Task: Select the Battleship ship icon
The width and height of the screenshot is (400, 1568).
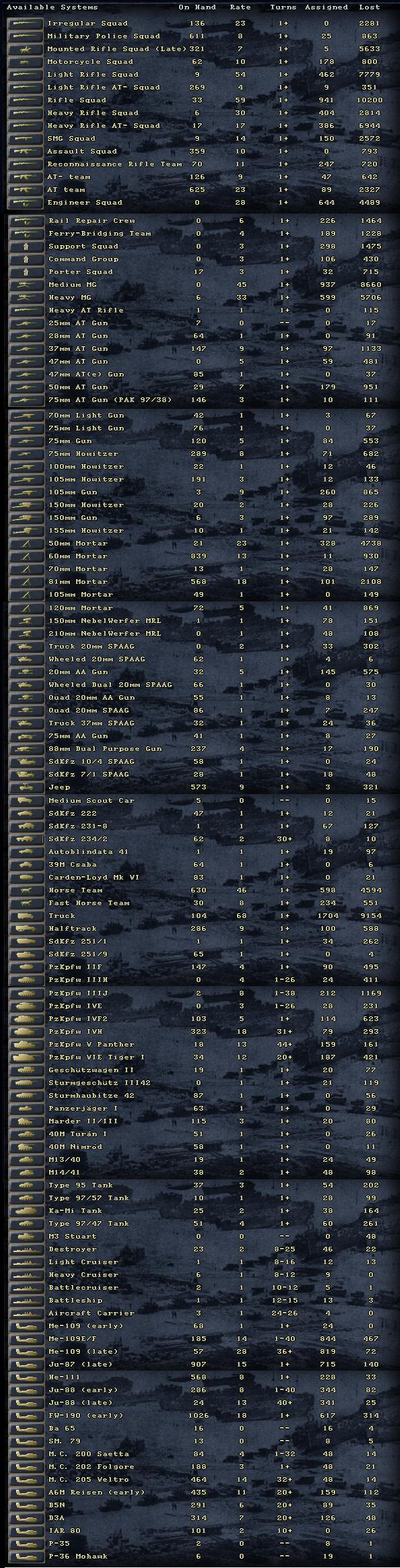Action: pos(27,1301)
